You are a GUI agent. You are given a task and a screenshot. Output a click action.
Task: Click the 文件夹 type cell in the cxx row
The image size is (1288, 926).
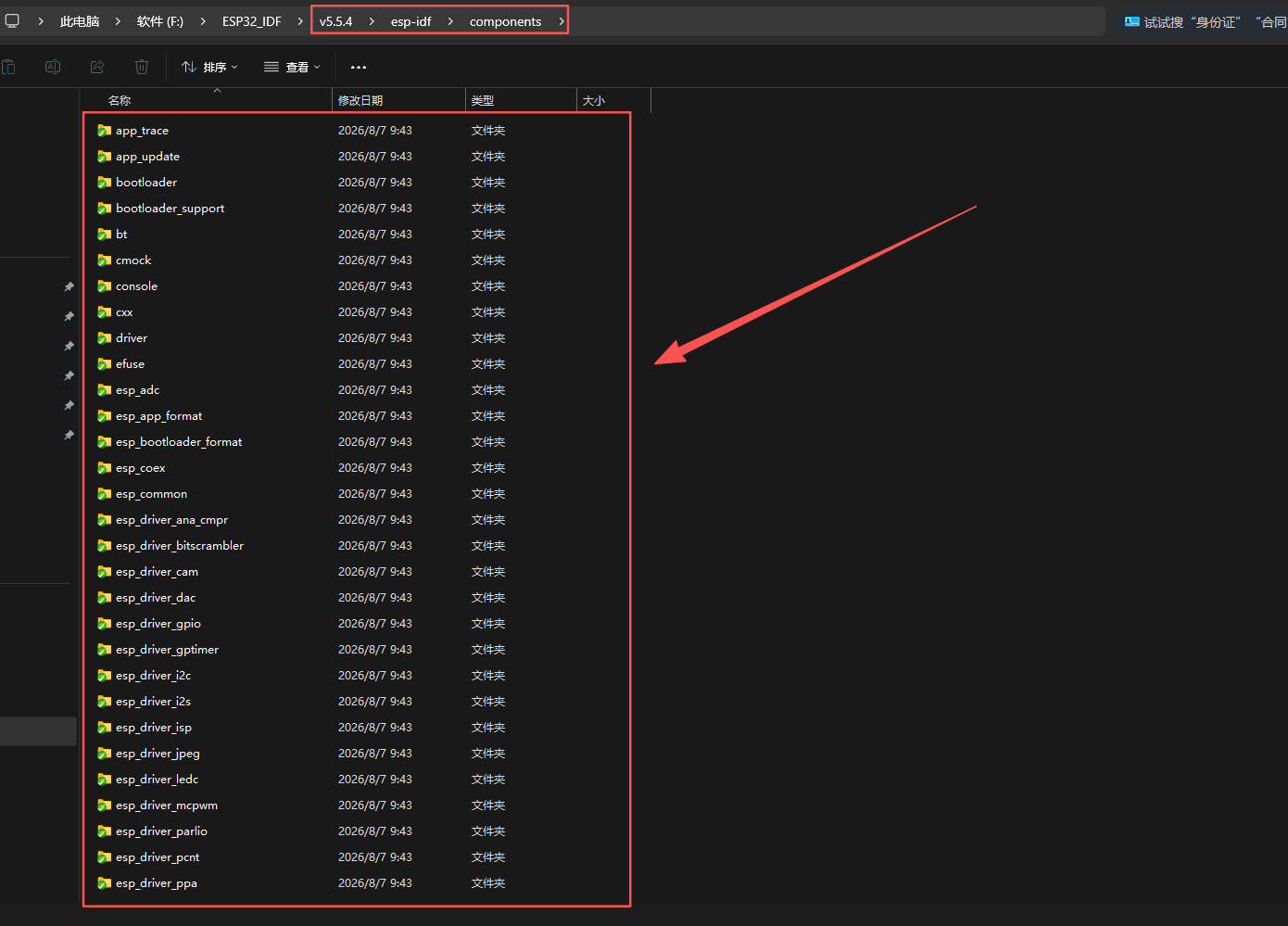click(488, 312)
